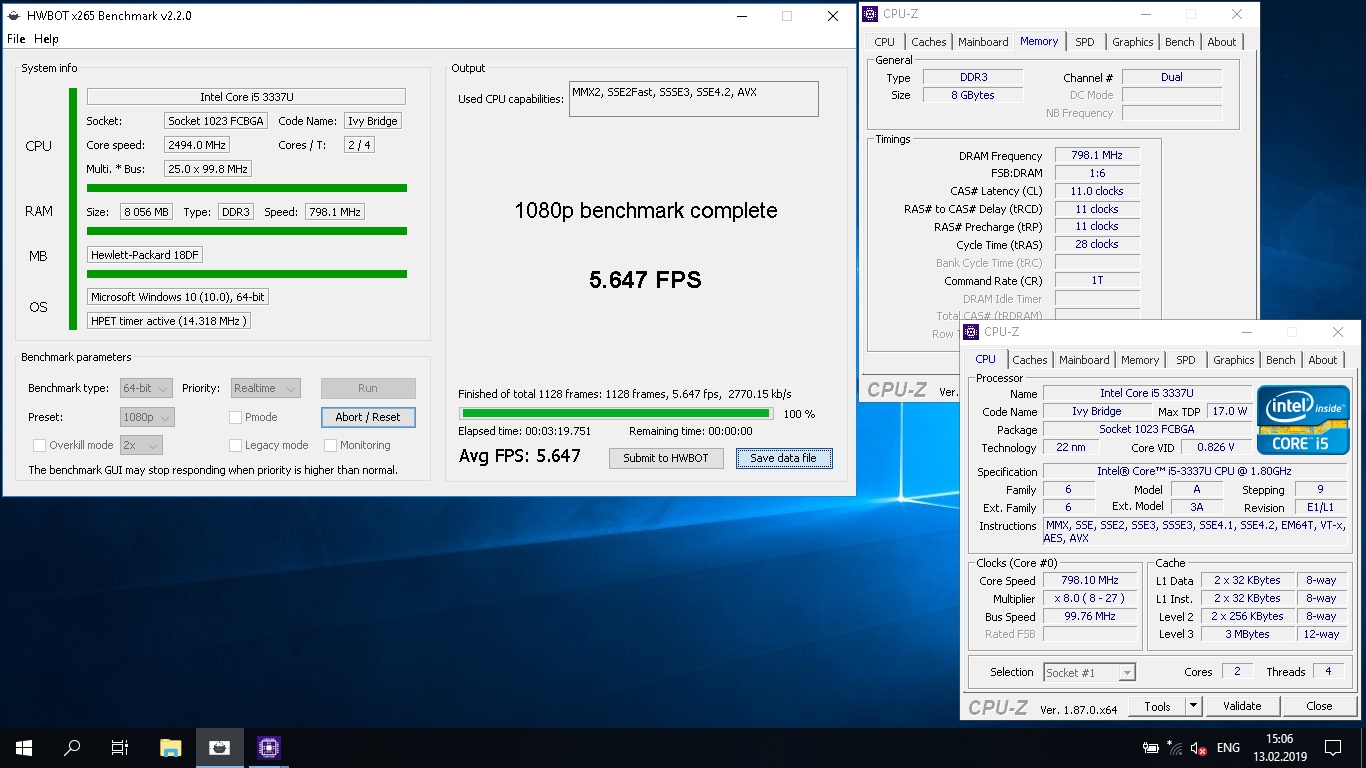Viewport: 1366px width, 768px height.
Task: Select Caches tab in rear CPU-Z window
Action: click(x=928, y=42)
